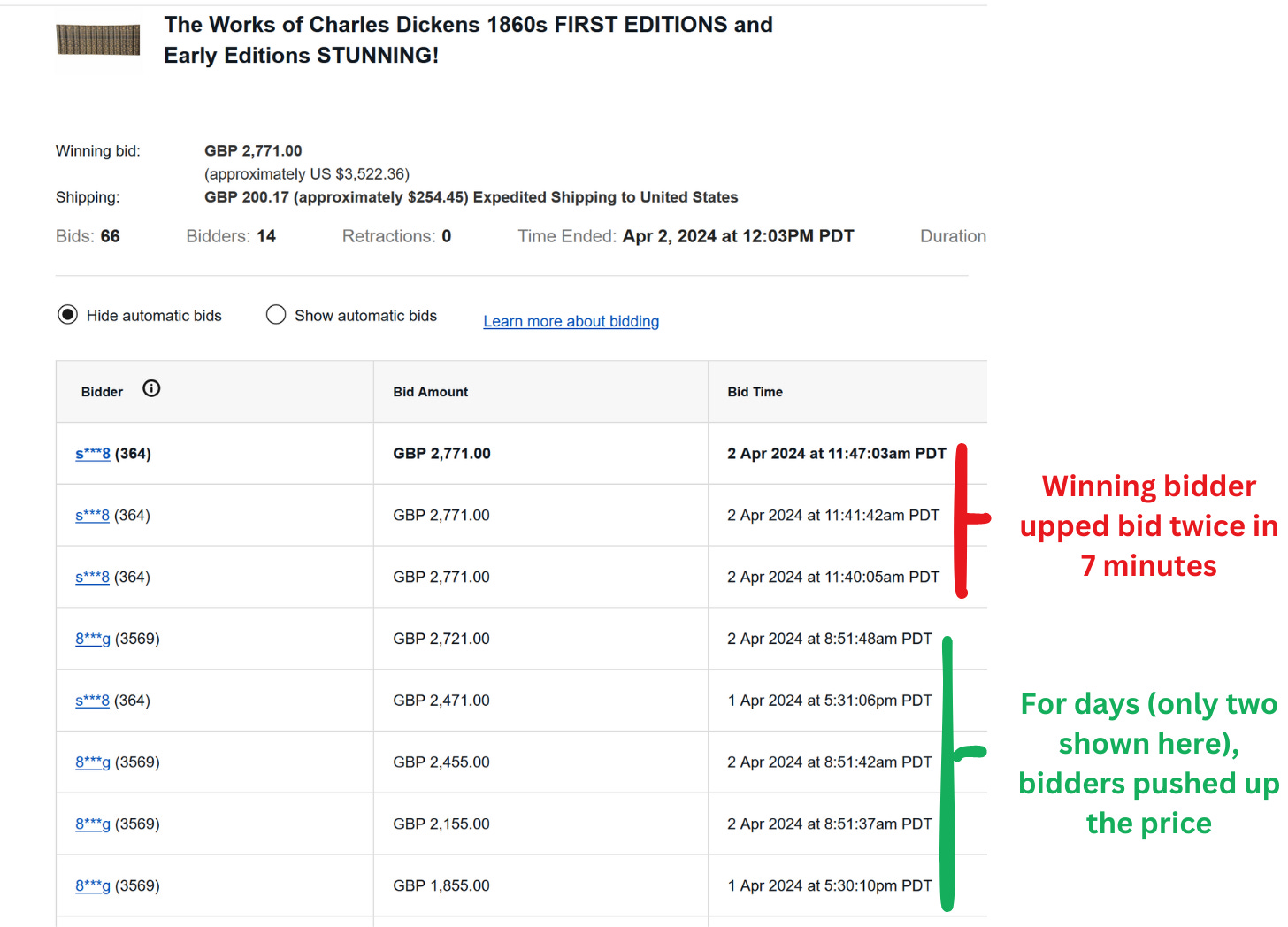
Task: Click the Bid Time column header
Action: pyautogui.click(x=755, y=392)
